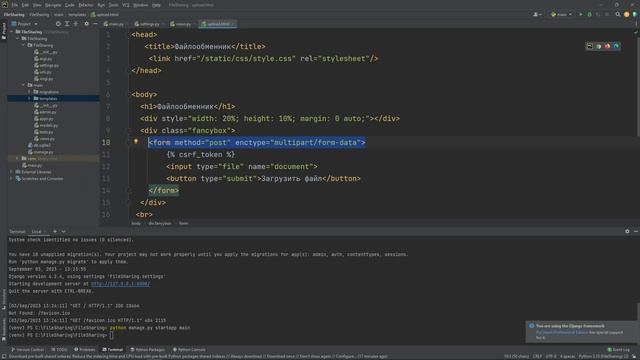Open Terminal panel settings gear
Viewport: 640px width, 360px height.
[x=627, y=231]
